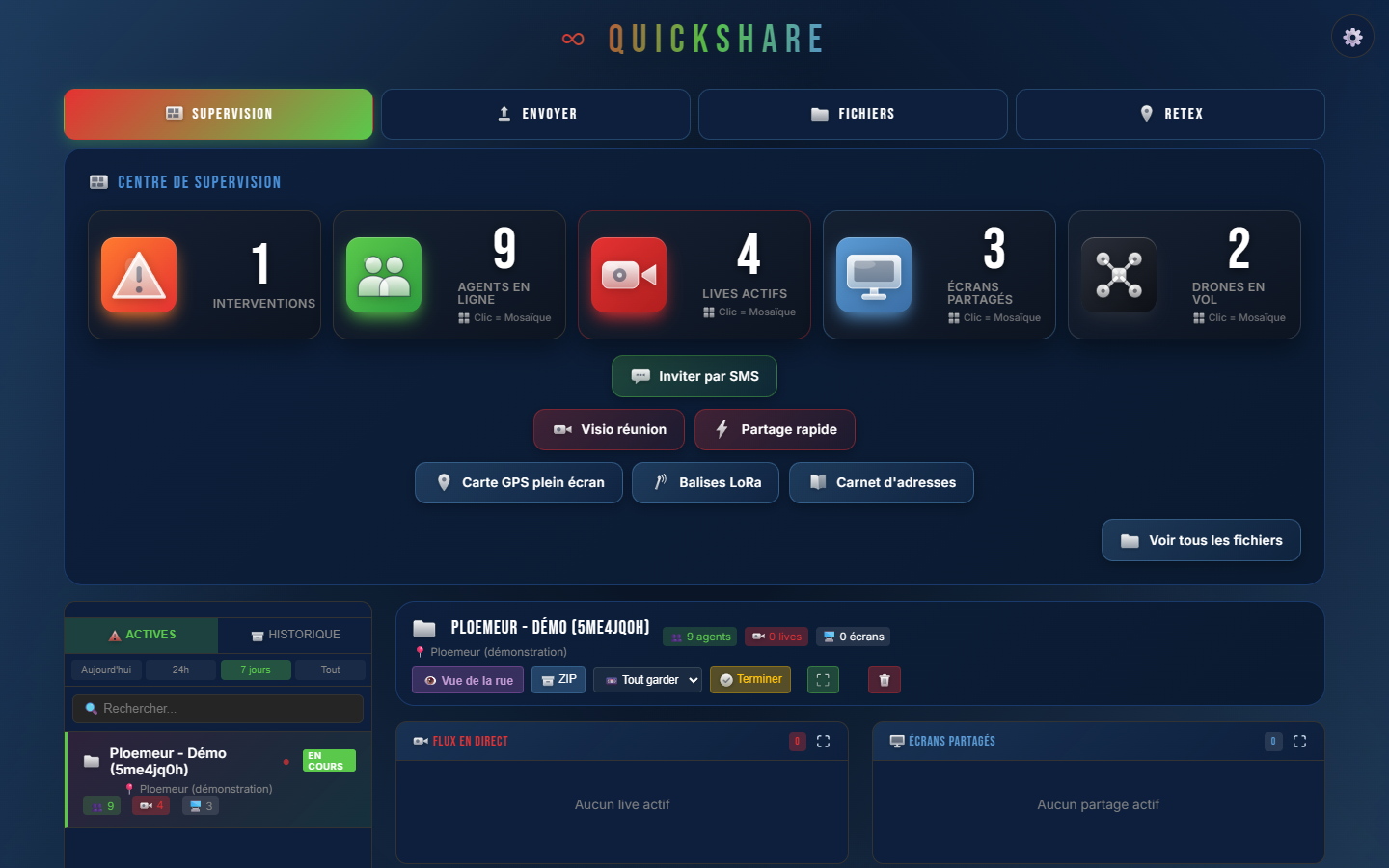1389x868 pixels.
Task: Click the red camera Lives actifs icon
Action: click(x=629, y=275)
